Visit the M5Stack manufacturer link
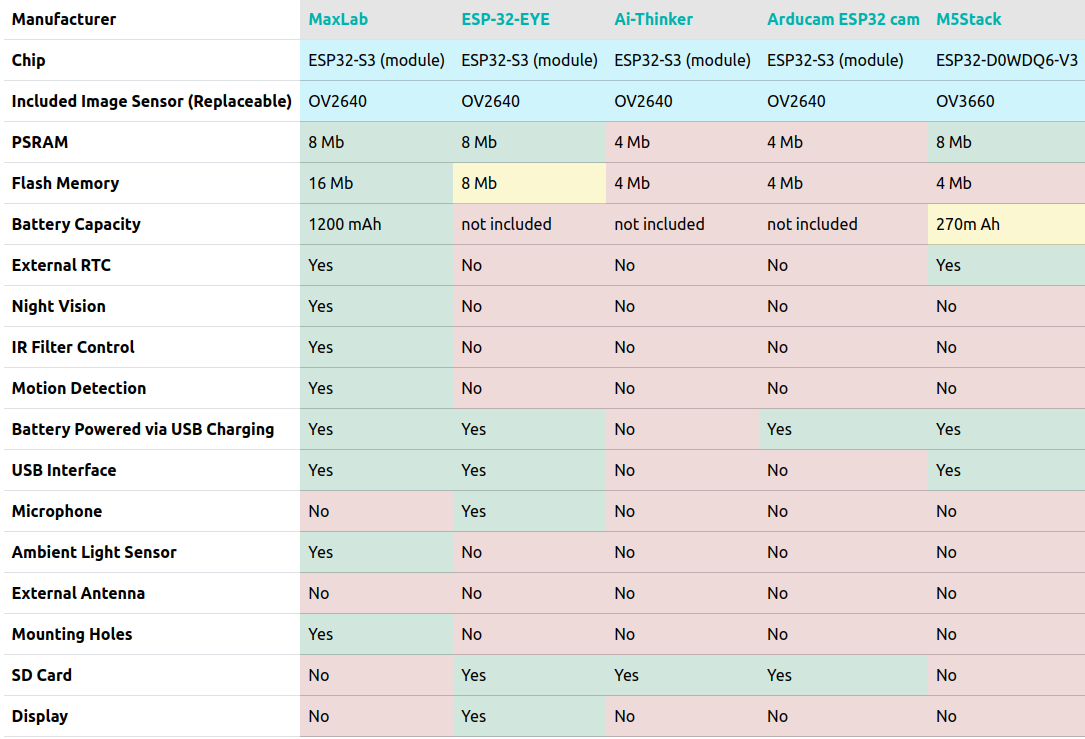1085x739 pixels. coord(968,19)
